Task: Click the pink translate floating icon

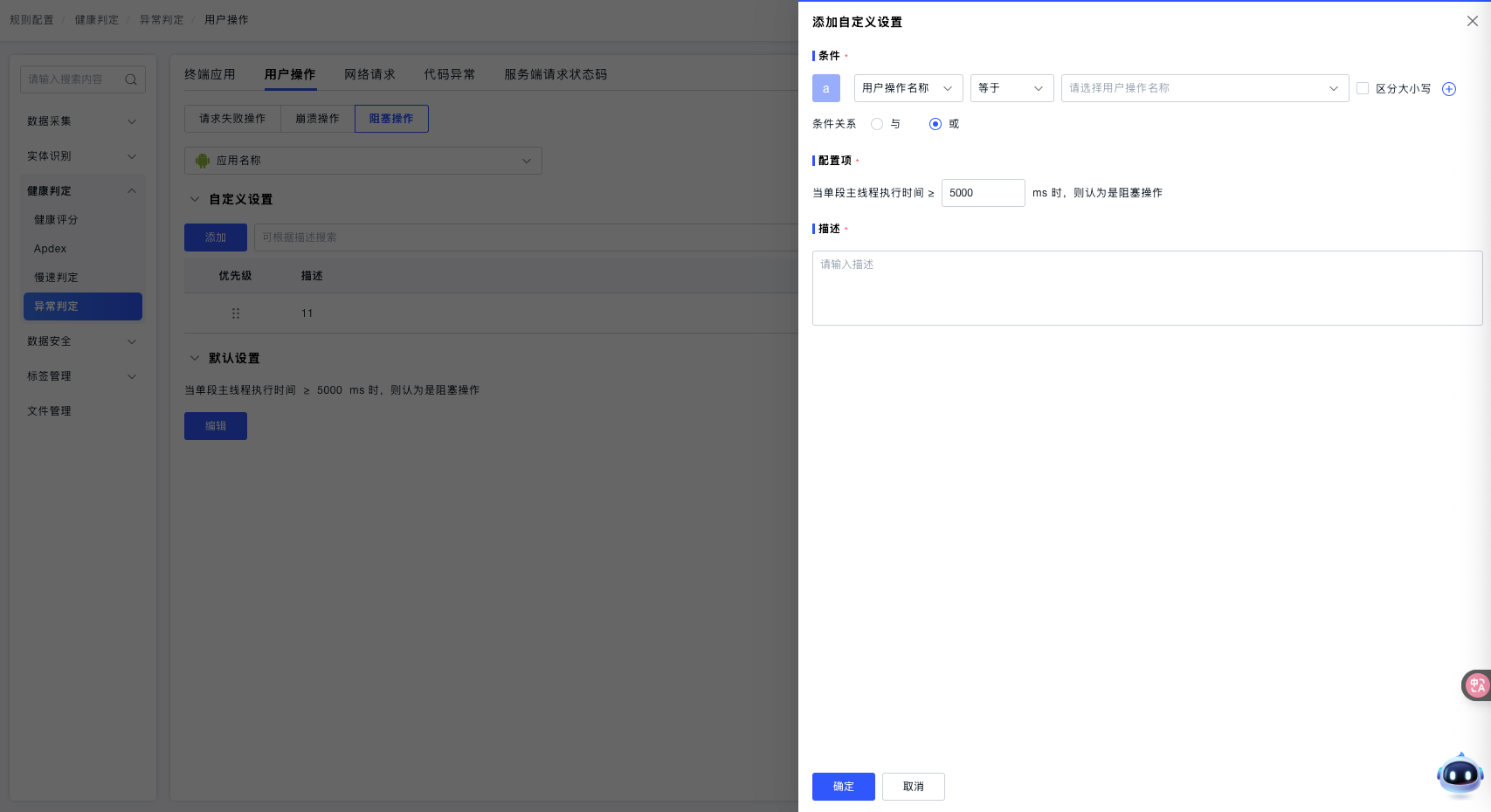Action: pos(1476,685)
